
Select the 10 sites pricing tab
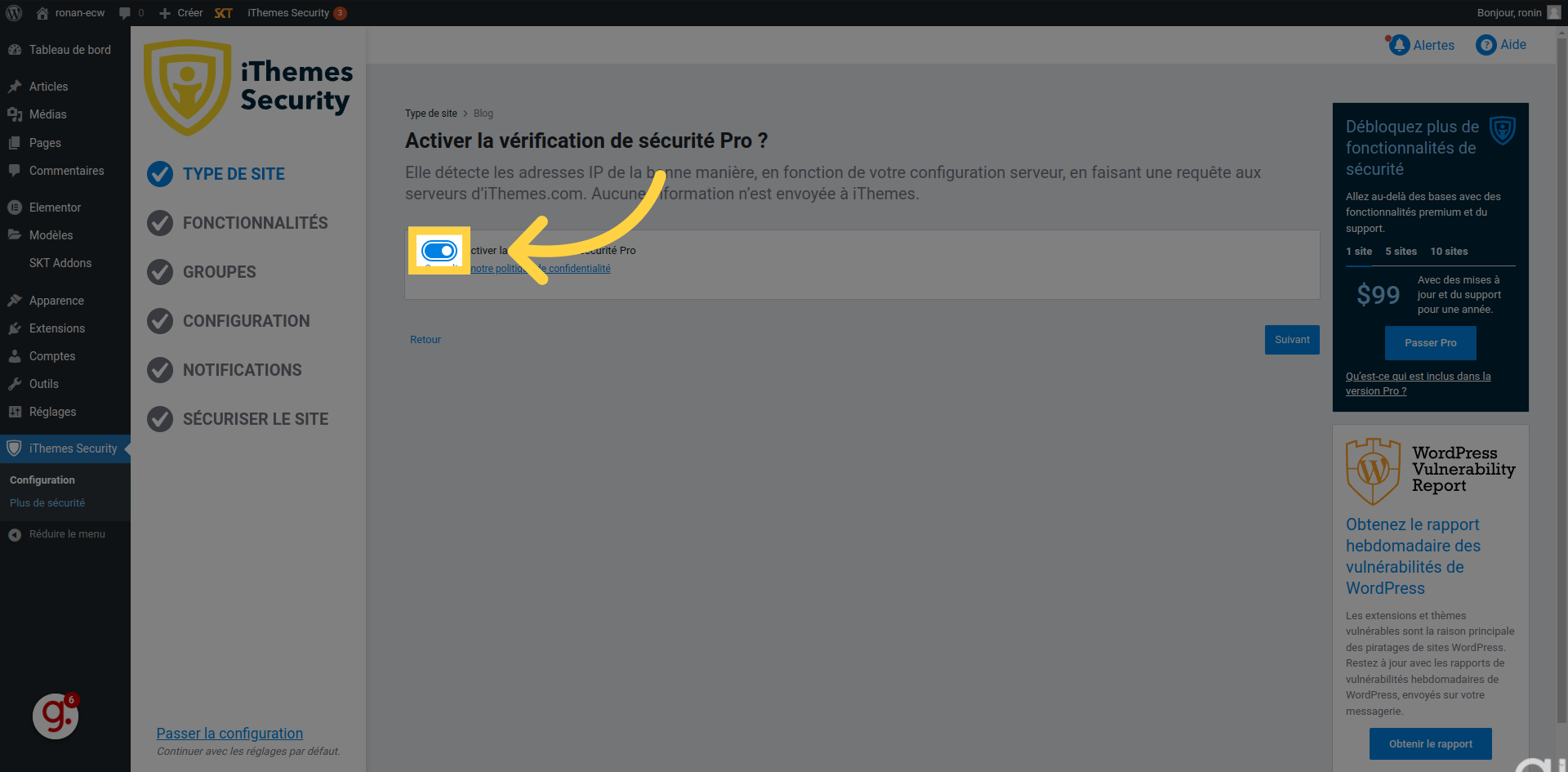coord(1449,252)
